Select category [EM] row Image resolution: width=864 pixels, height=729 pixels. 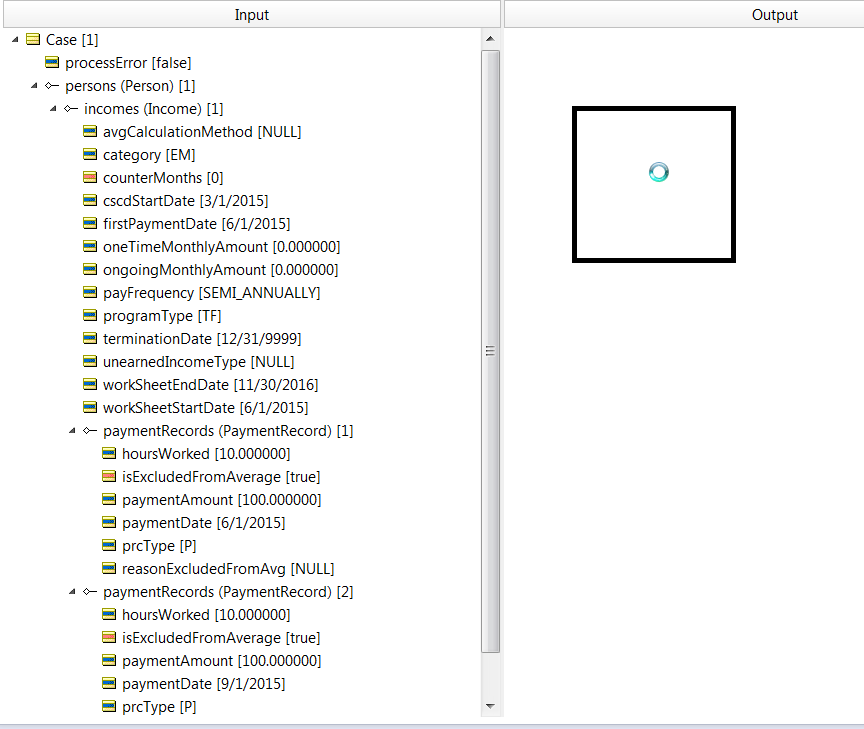[x=149, y=155]
